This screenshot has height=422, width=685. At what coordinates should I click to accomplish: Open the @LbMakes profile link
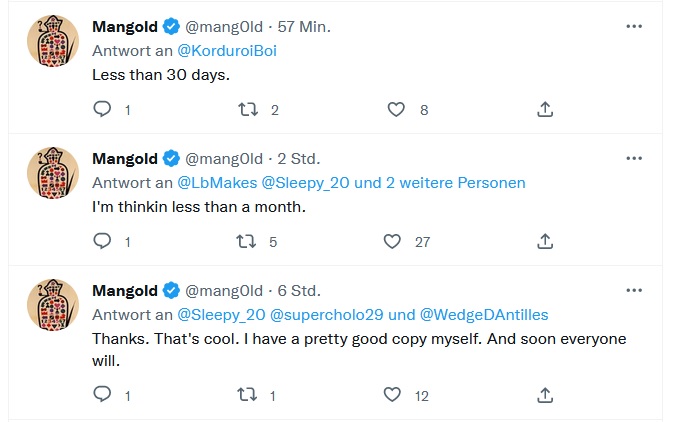217,183
